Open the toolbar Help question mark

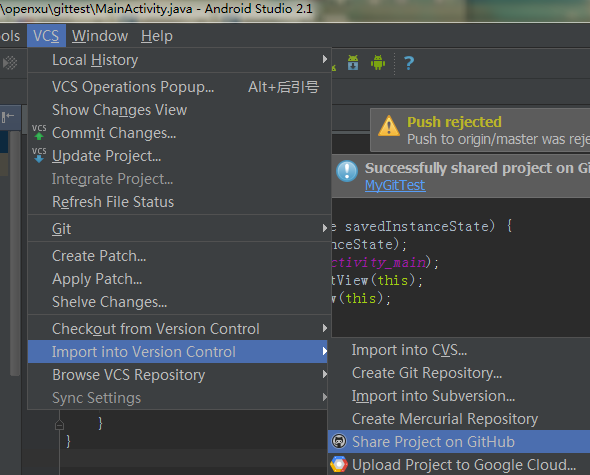pyautogui.click(x=409, y=63)
